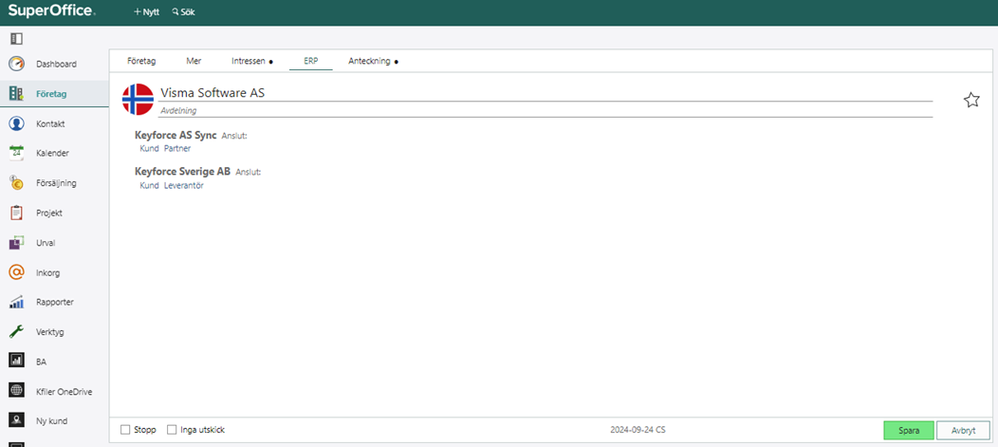Viewport: 998px width, 447px height.
Task: Edit the Visma Software AS name field
Action: point(545,93)
